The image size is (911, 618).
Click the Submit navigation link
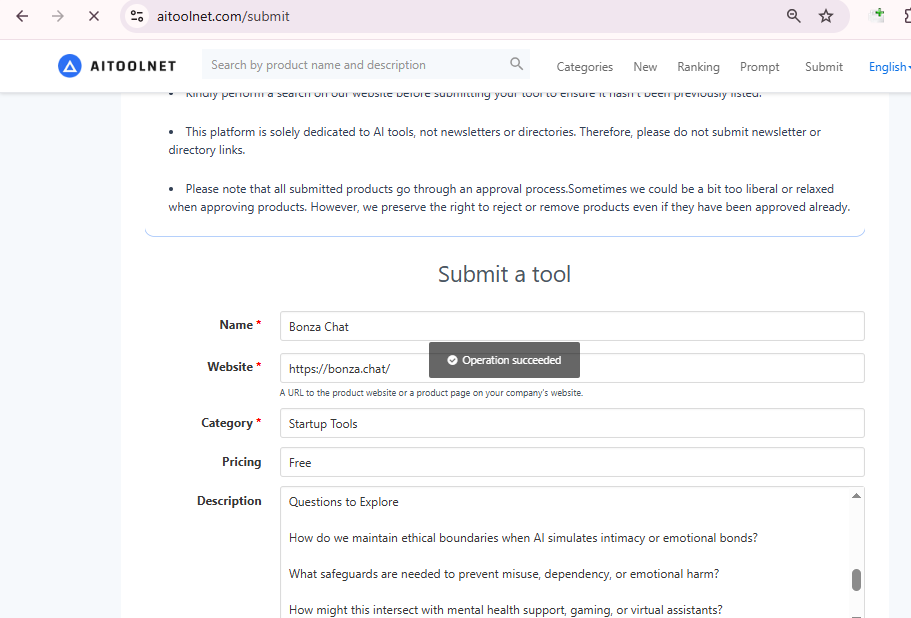point(823,67)
